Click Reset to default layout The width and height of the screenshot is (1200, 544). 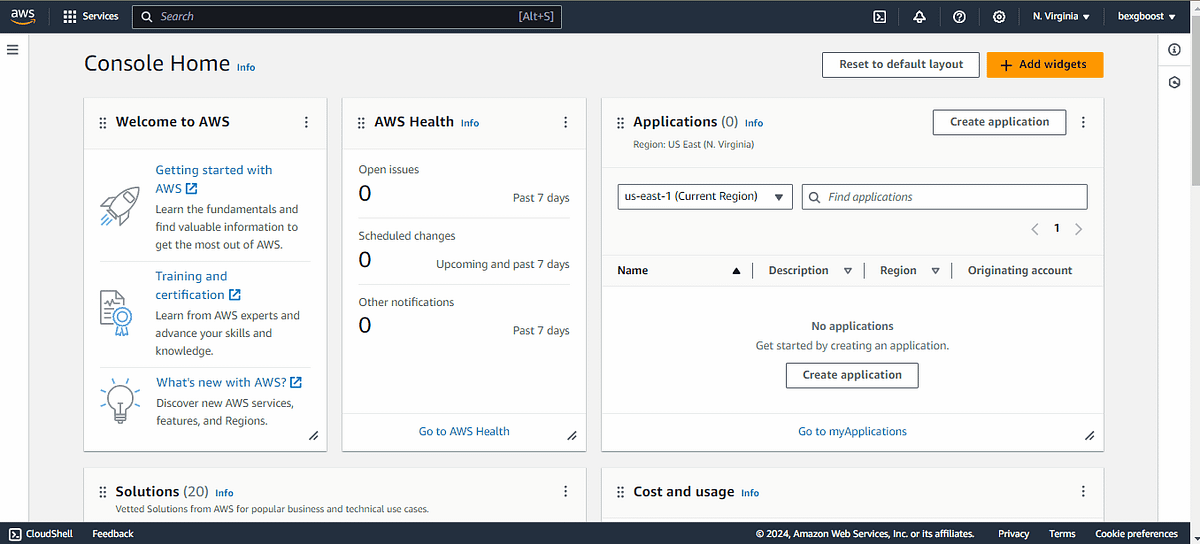coord(901,64)
